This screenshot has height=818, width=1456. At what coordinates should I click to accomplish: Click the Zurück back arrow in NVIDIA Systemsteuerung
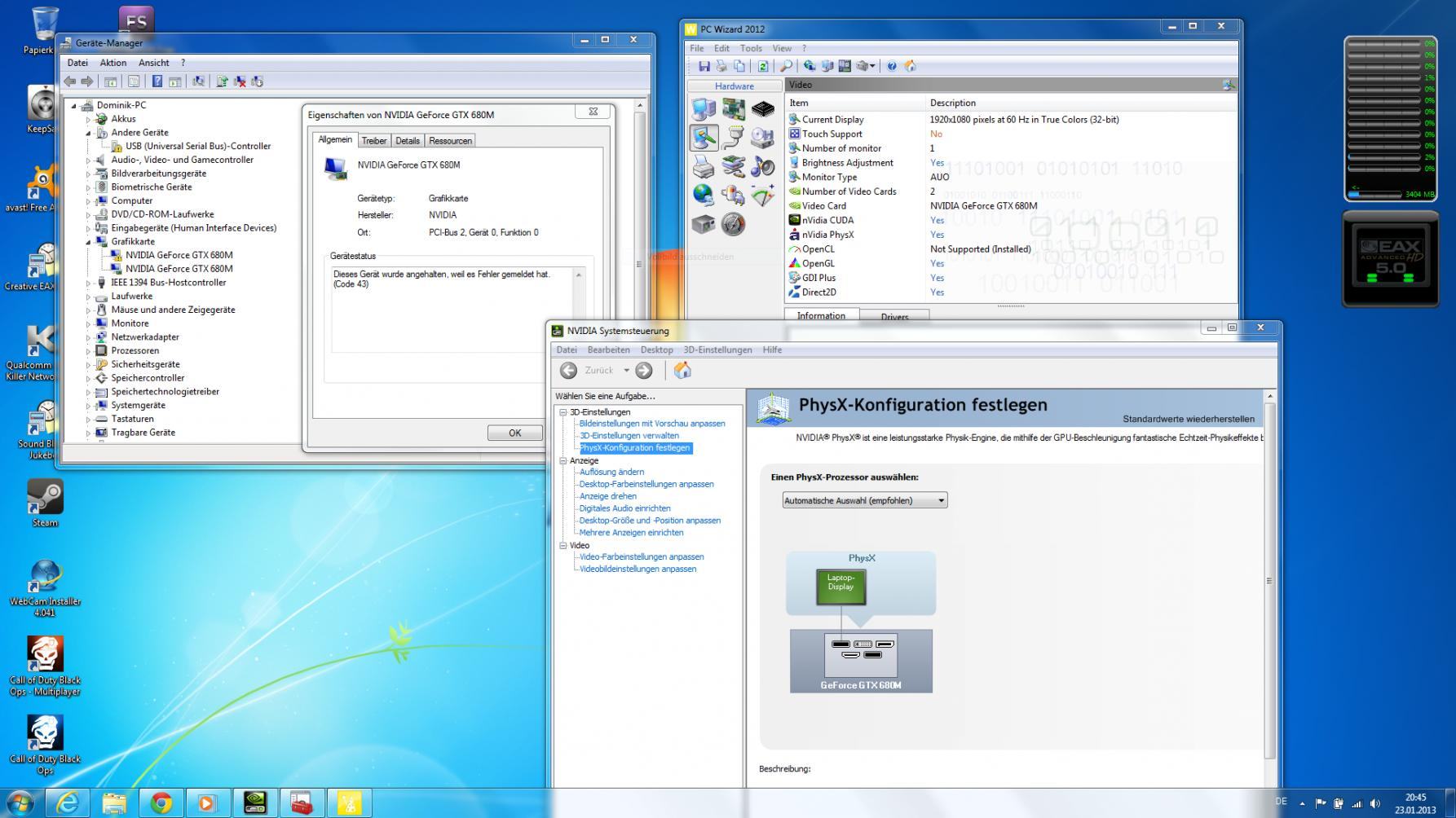click(x=568, y=371)
